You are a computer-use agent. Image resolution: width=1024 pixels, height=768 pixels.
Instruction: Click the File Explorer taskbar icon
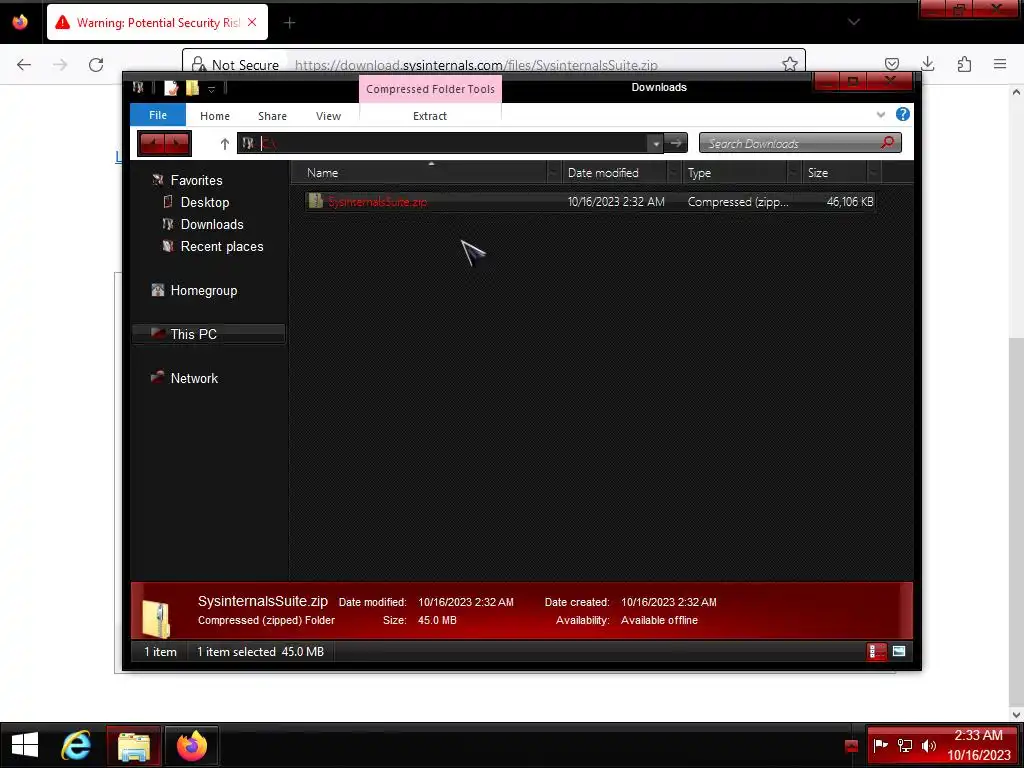tap(134, 746)
